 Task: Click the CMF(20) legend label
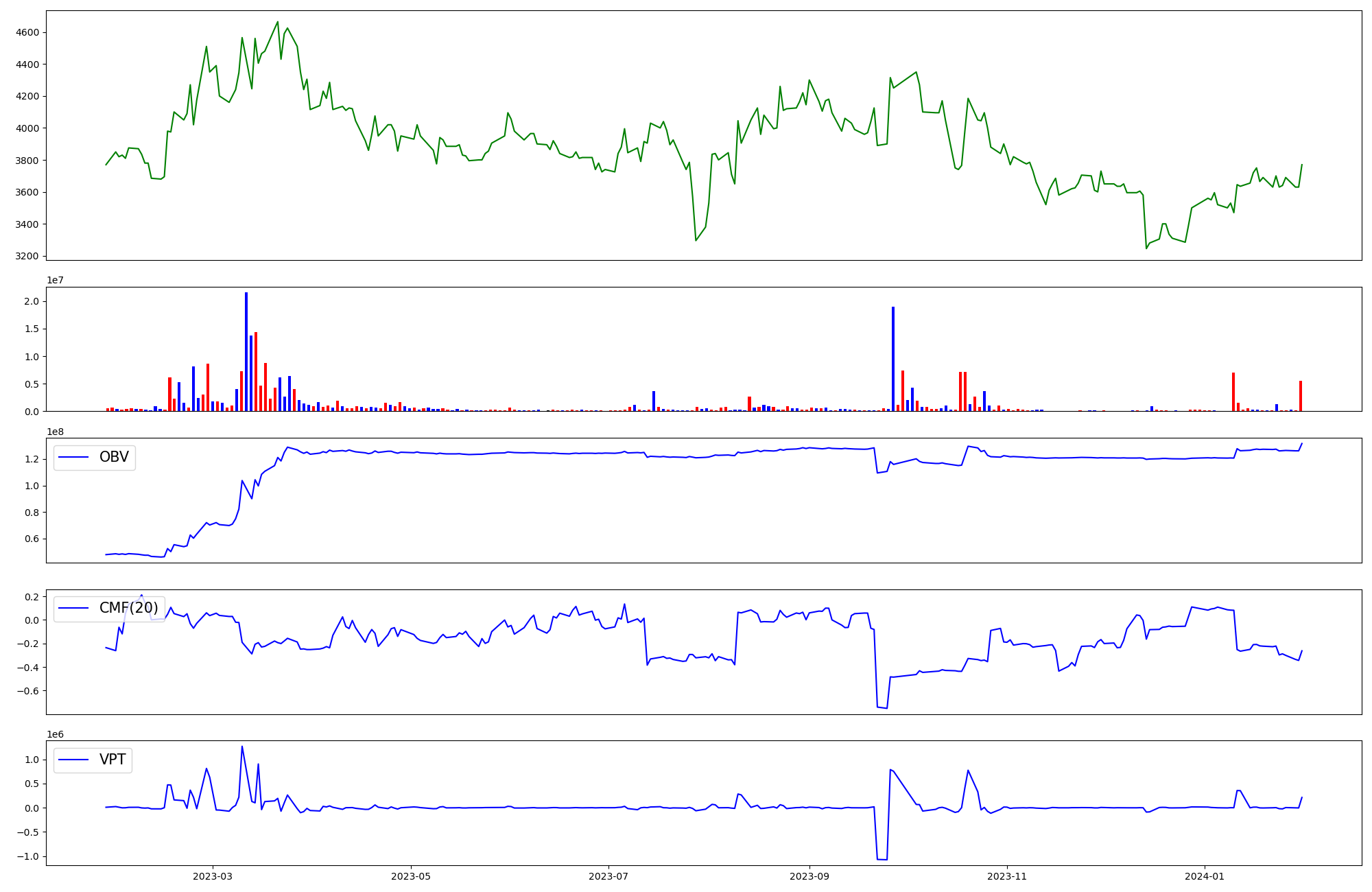coord(129,608)
